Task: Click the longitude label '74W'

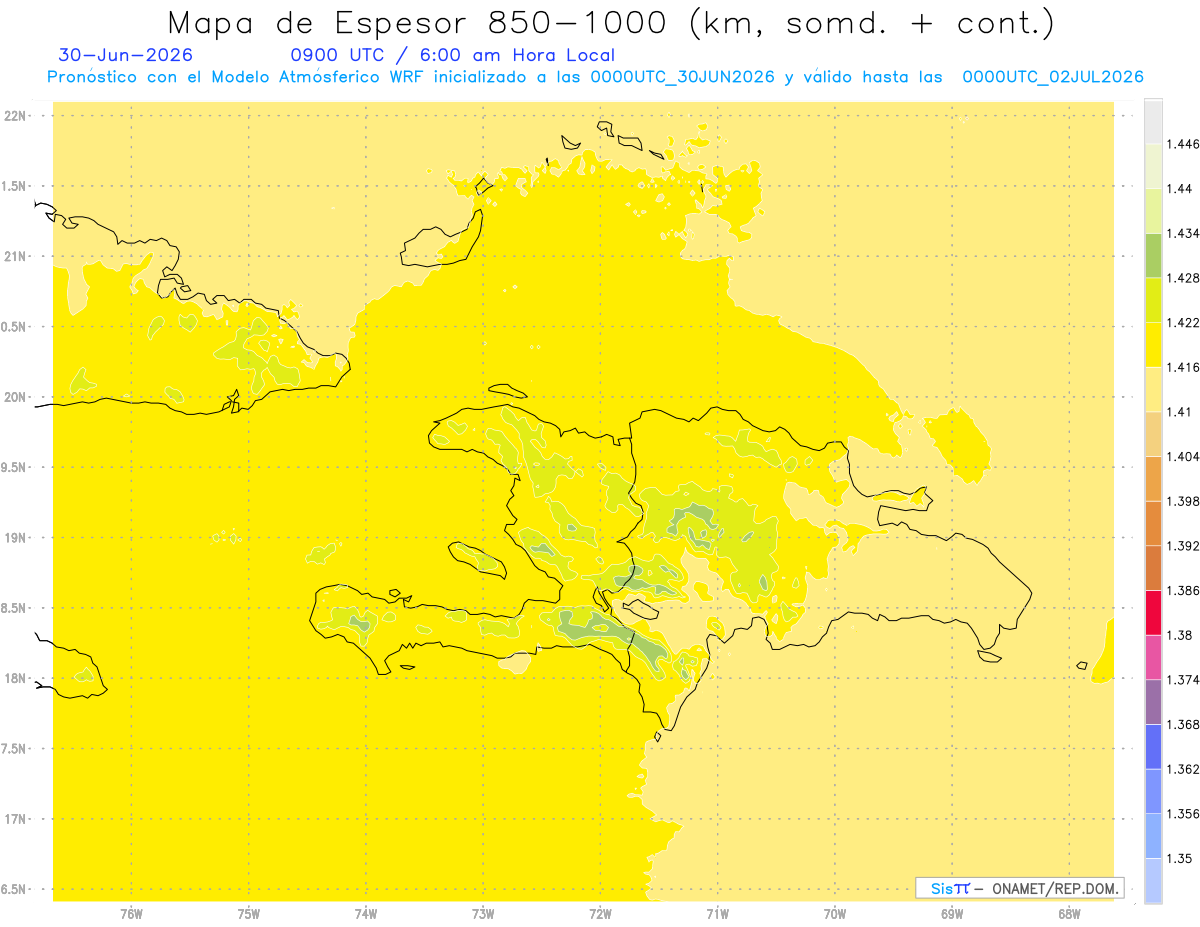Action: coord(365,913)
